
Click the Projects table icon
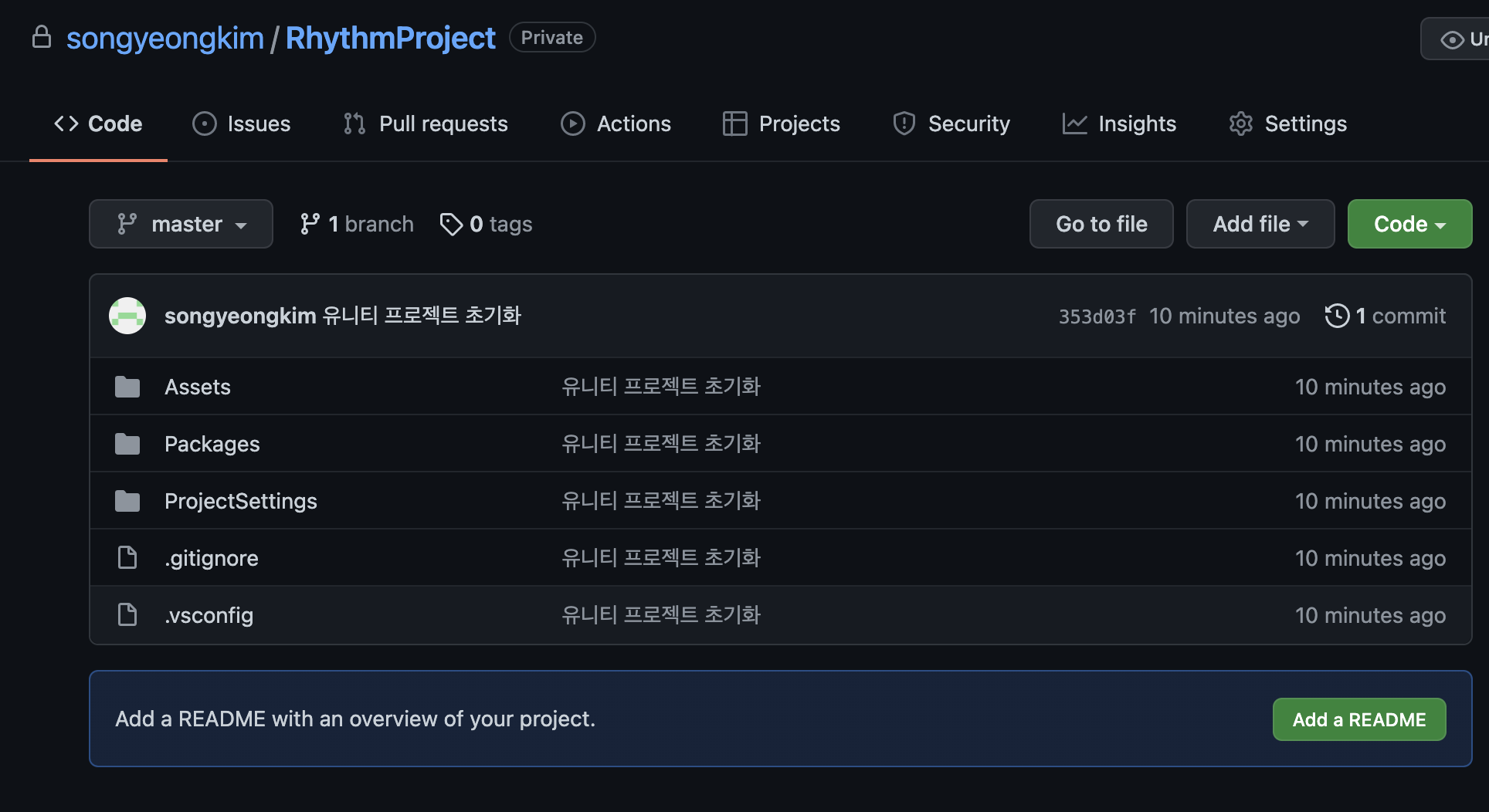point(734,123)
